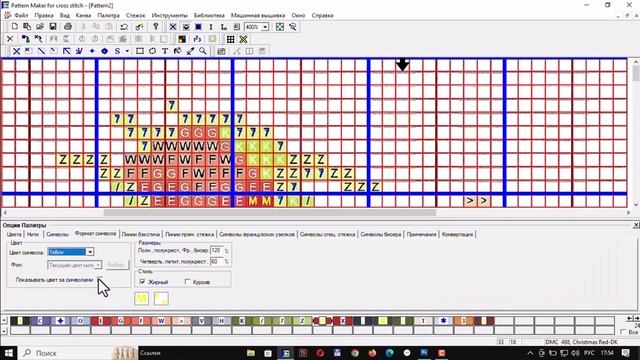Screen dimensions: 640x360
Task: Select the magnifier zoom tool
Action: [203, 51]
